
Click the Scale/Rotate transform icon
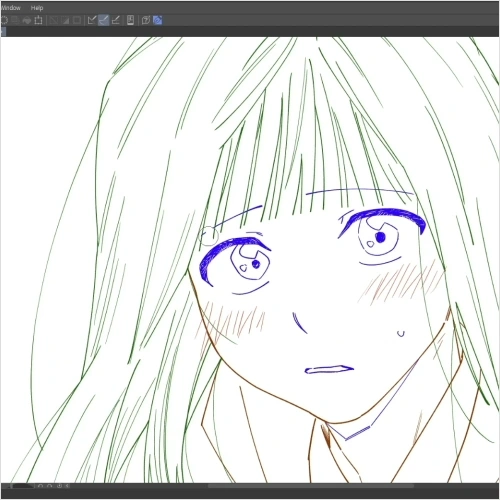pos(38,20)
